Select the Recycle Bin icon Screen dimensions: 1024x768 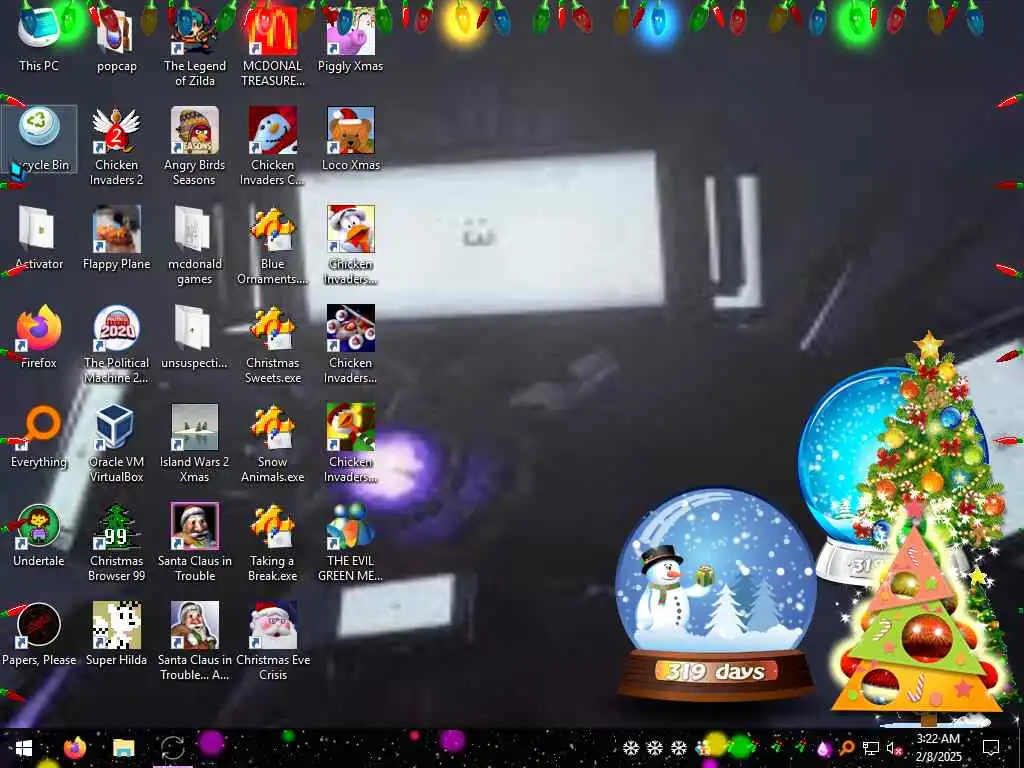tap(39, 138)
